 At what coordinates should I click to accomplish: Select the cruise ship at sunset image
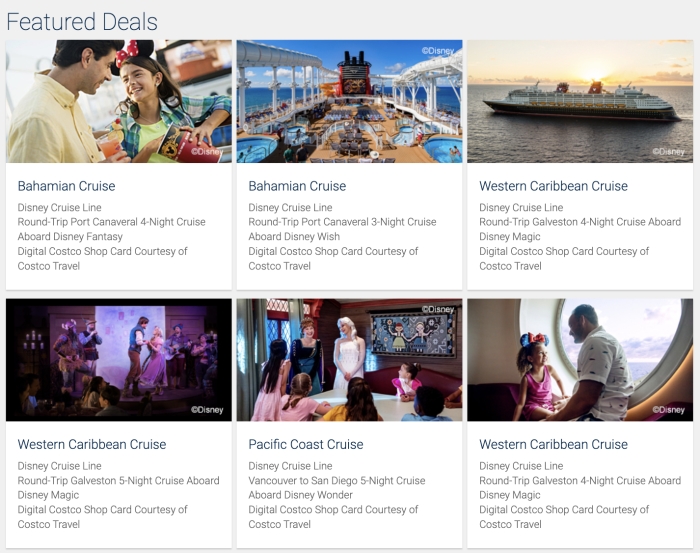point(579,101)
